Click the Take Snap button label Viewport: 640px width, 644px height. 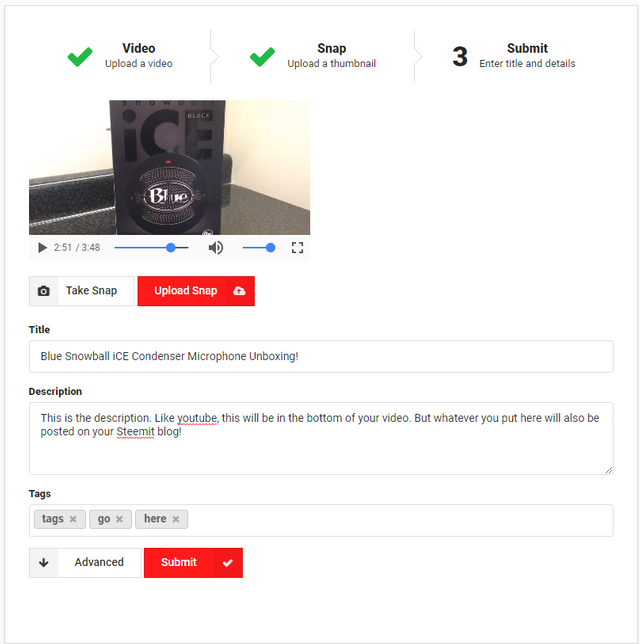[91, 291]
